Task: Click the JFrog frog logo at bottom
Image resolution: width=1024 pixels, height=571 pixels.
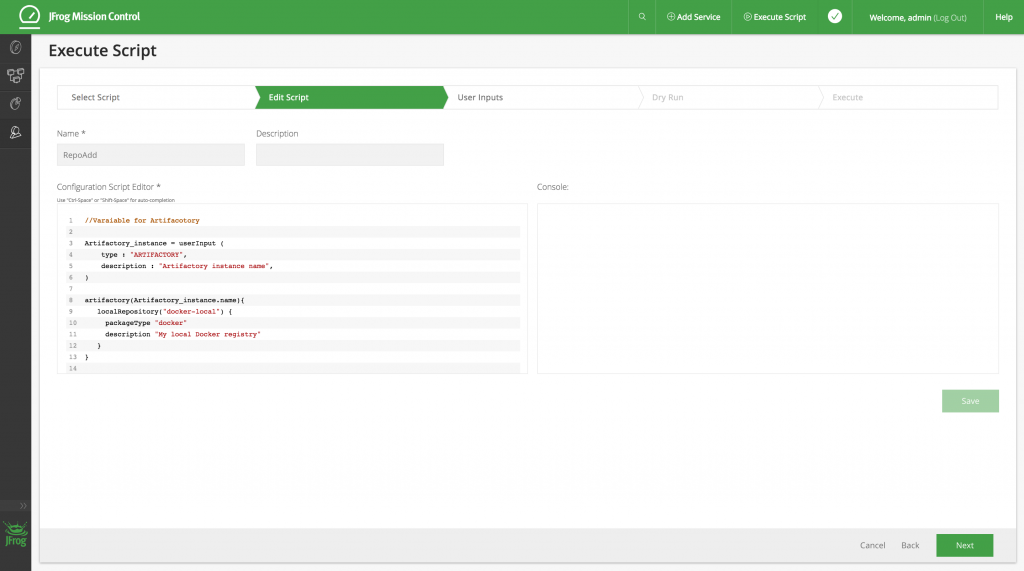Action: click(x=16, y=534)
